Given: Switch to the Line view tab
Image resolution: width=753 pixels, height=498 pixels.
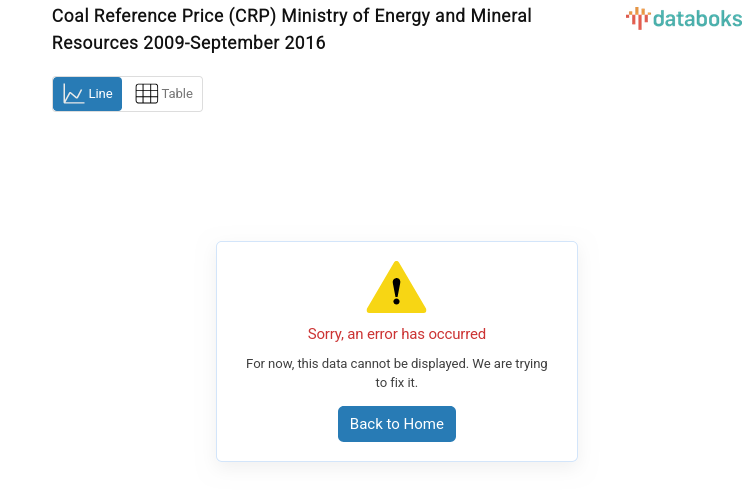Looking at the screenshot, I should tap(87, 94).
